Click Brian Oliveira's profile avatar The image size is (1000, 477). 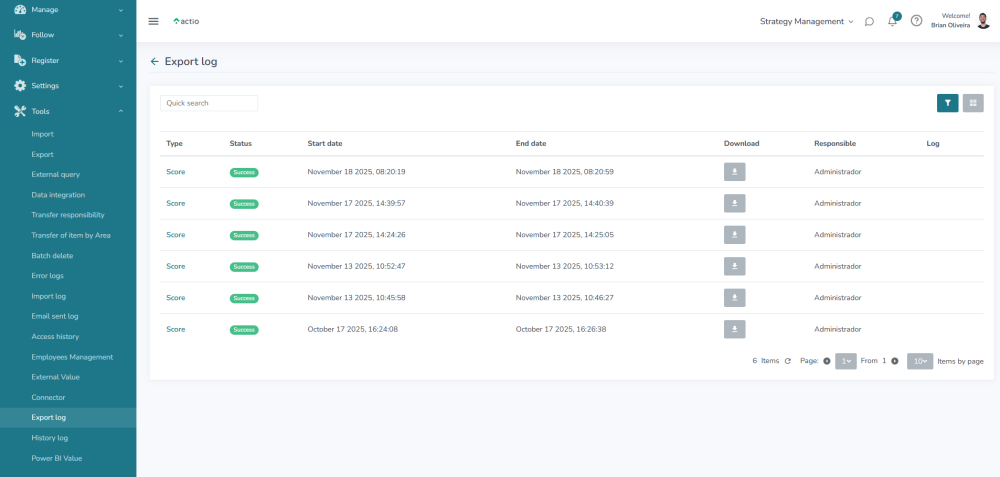[x=983, y=21]
